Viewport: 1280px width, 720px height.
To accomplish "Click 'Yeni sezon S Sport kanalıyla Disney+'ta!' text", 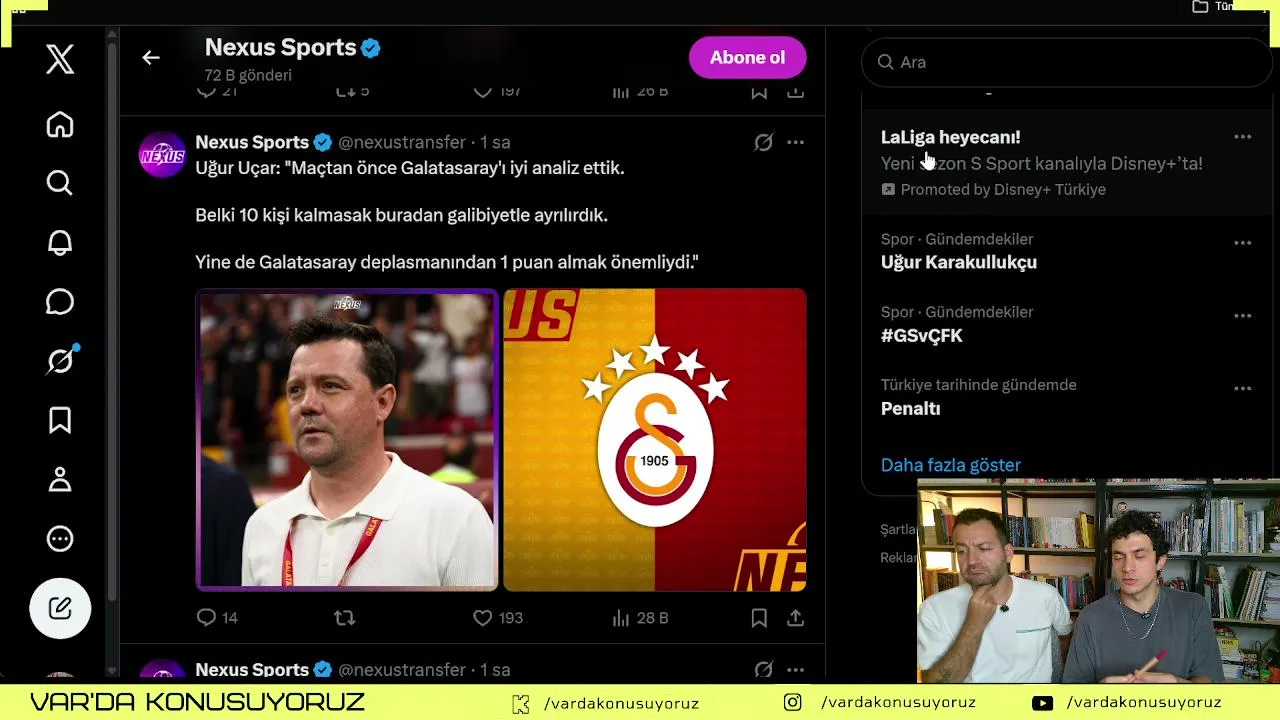I will coord(1041,163).
